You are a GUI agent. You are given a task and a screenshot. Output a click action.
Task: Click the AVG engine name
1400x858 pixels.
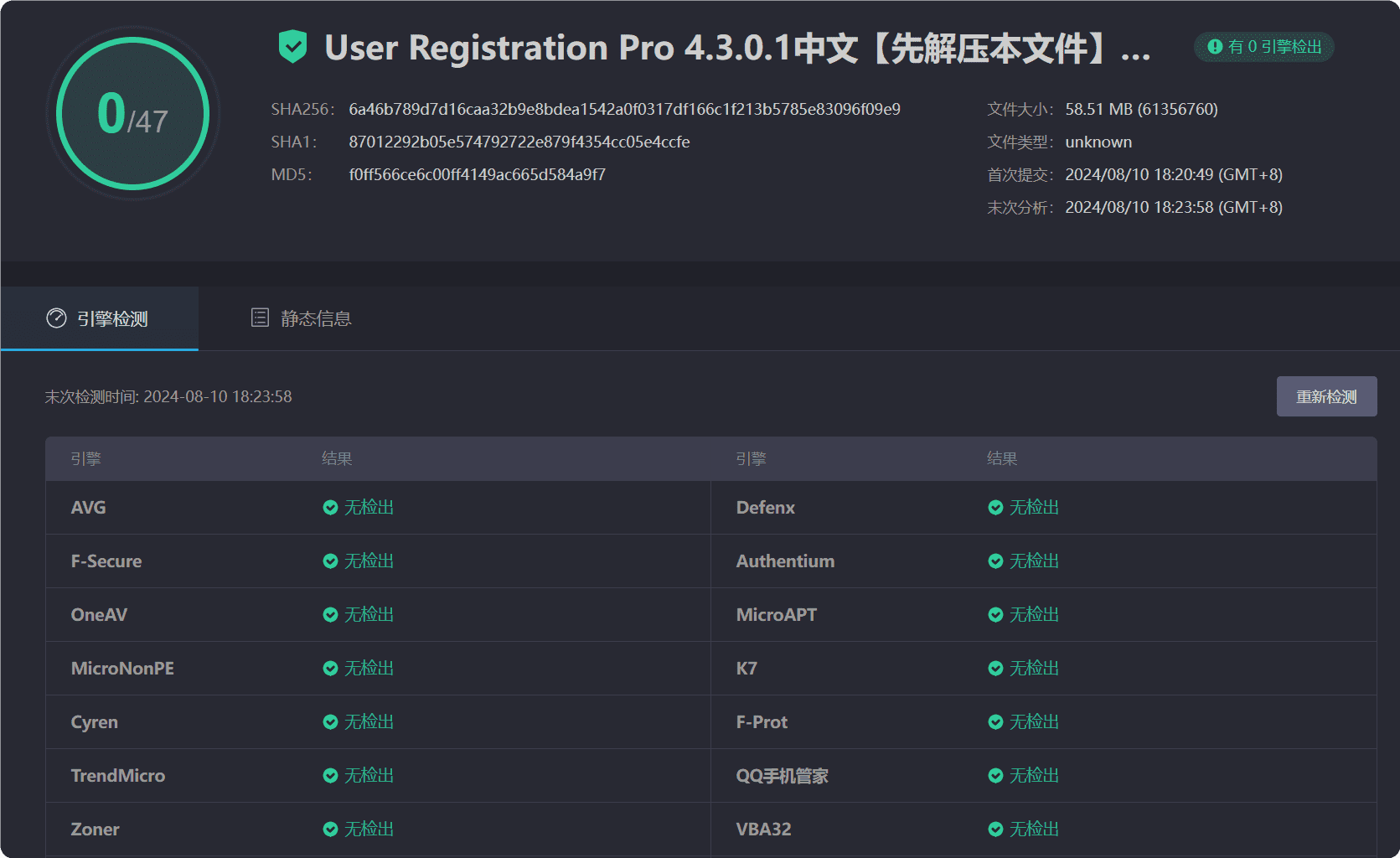click(88, 508)
